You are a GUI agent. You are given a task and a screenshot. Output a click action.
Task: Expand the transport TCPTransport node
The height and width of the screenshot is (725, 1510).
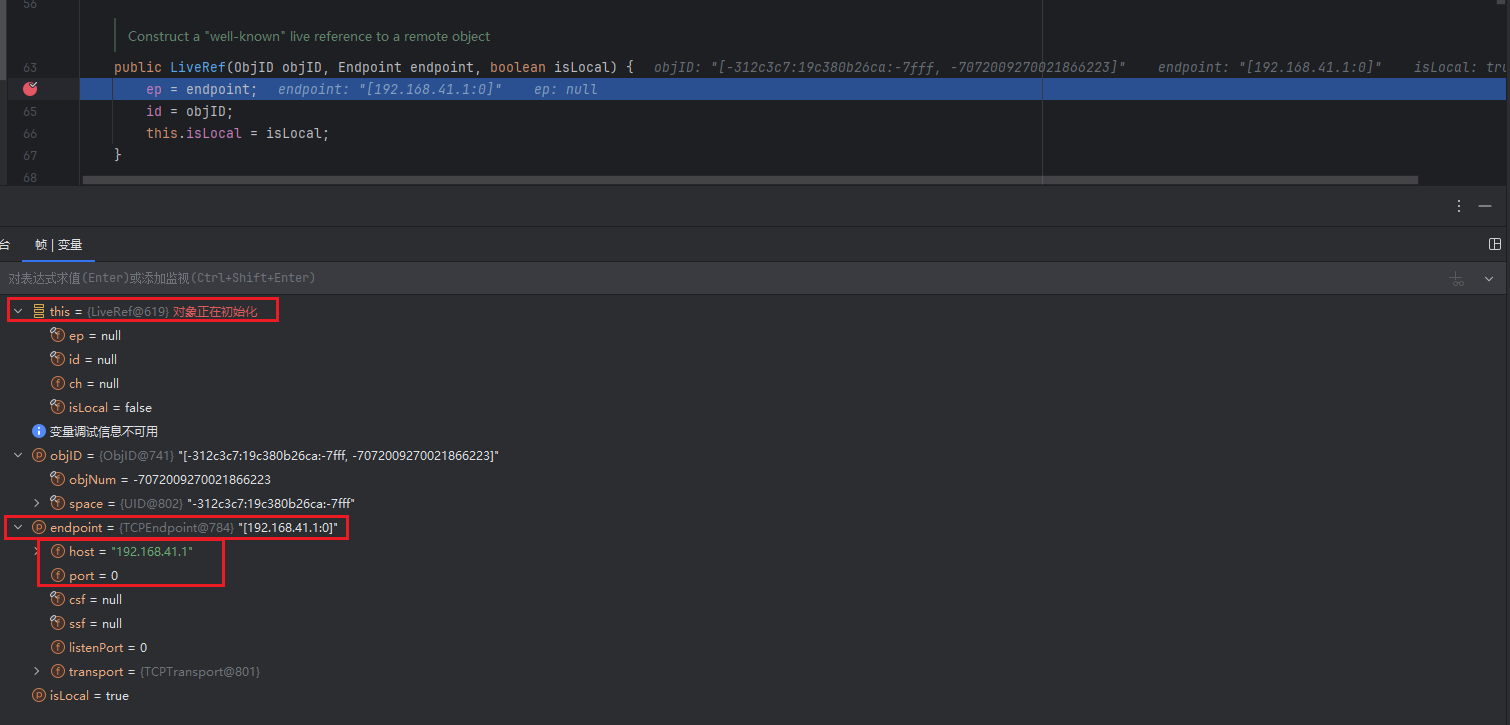point(37,672)
